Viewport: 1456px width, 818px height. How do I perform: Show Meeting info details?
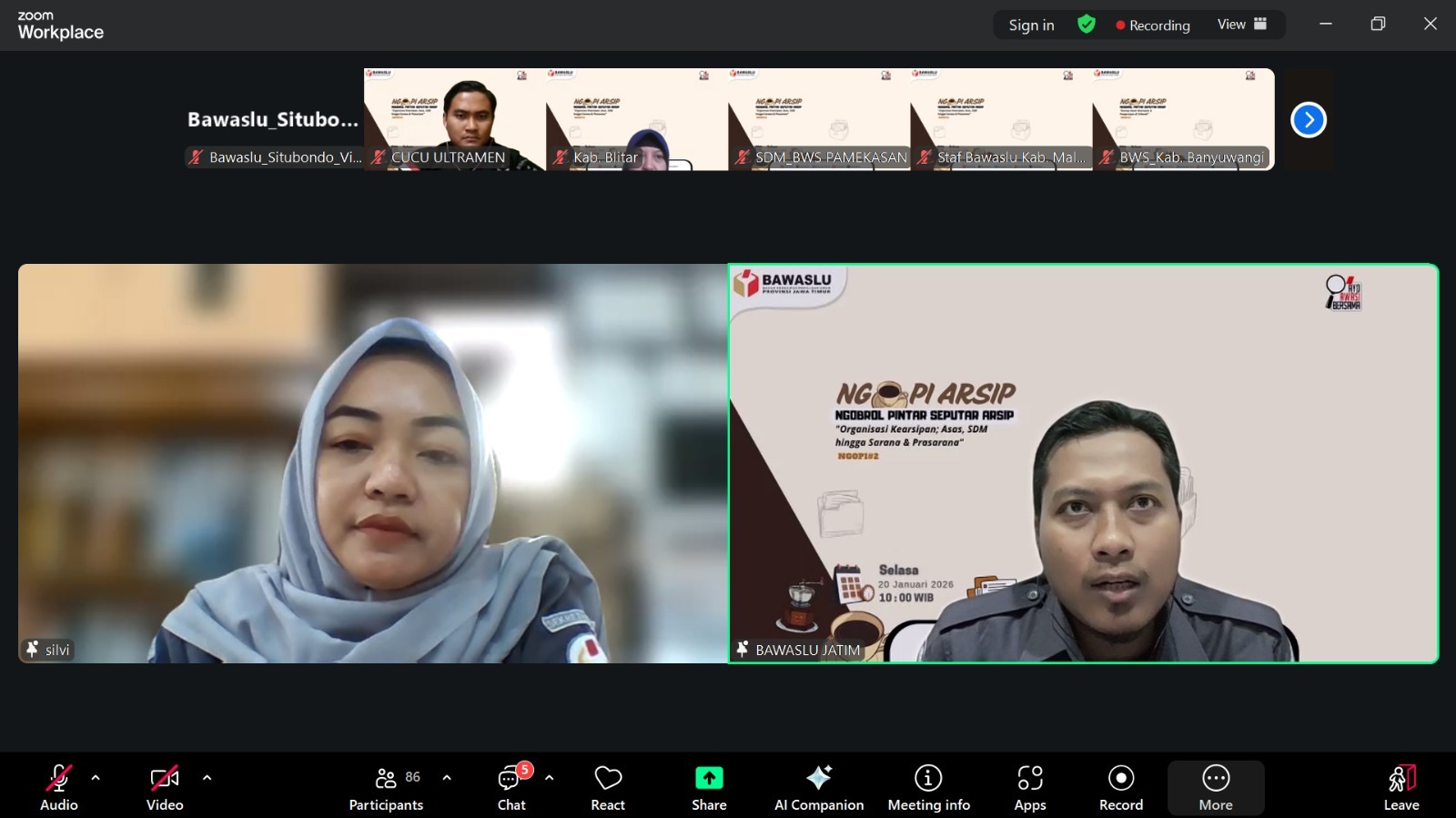tap(928, 788)
